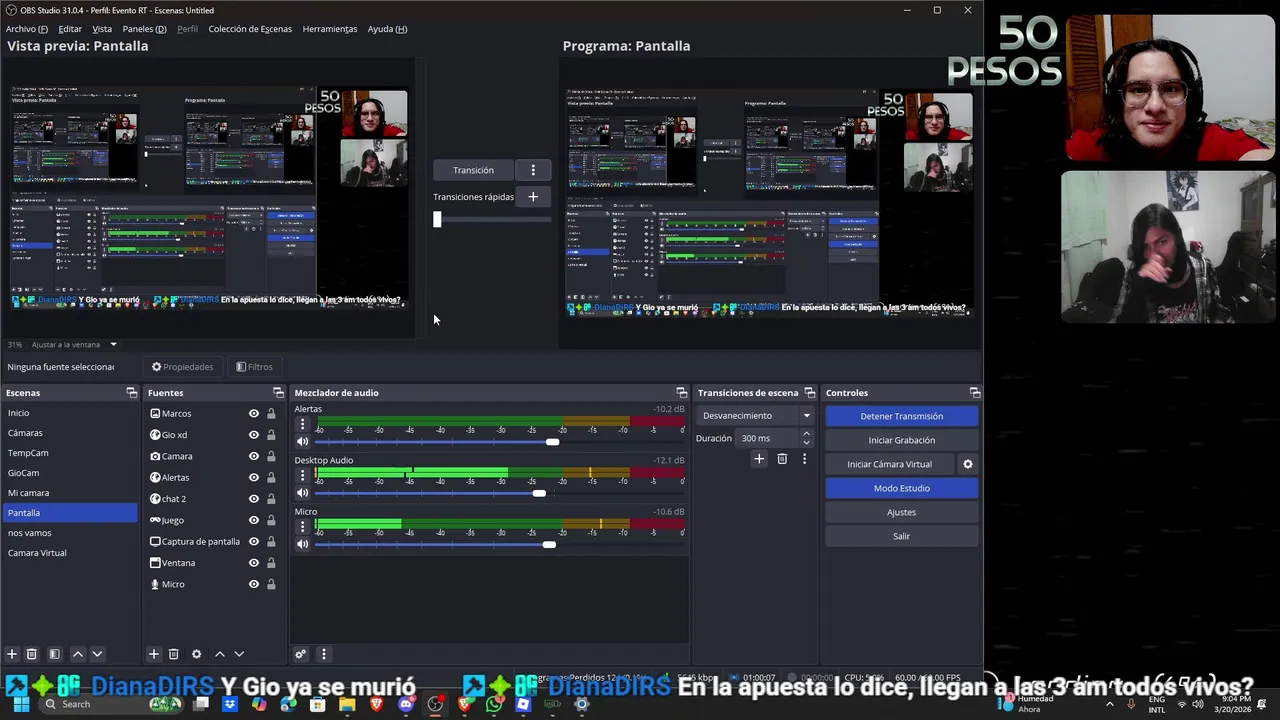Viewport: 1280px width, 720px height.
Task: Add a new source in Fuentes panel
Action: click(x=154, y=654)
